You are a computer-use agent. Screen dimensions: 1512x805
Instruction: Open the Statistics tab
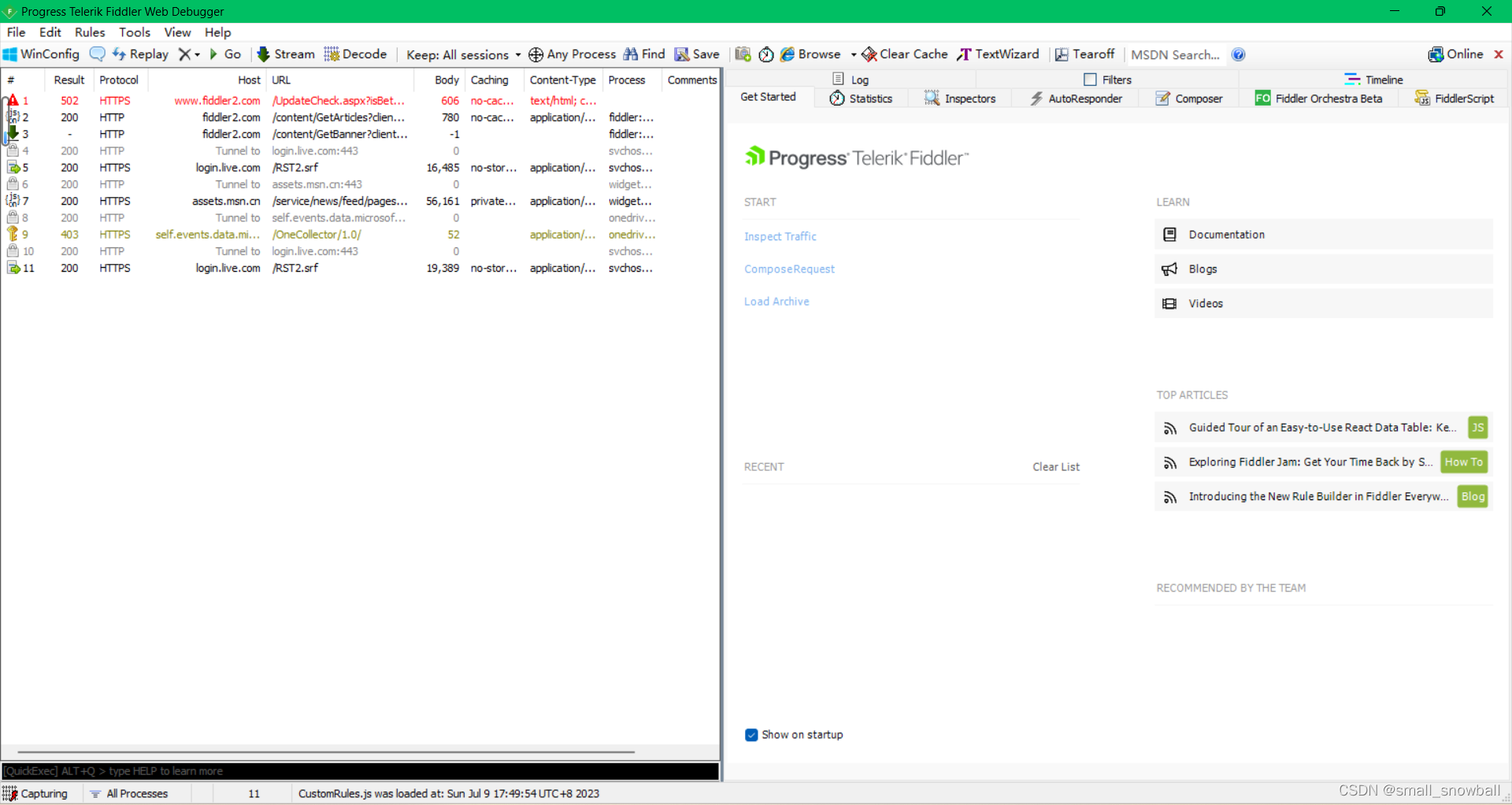861,98
